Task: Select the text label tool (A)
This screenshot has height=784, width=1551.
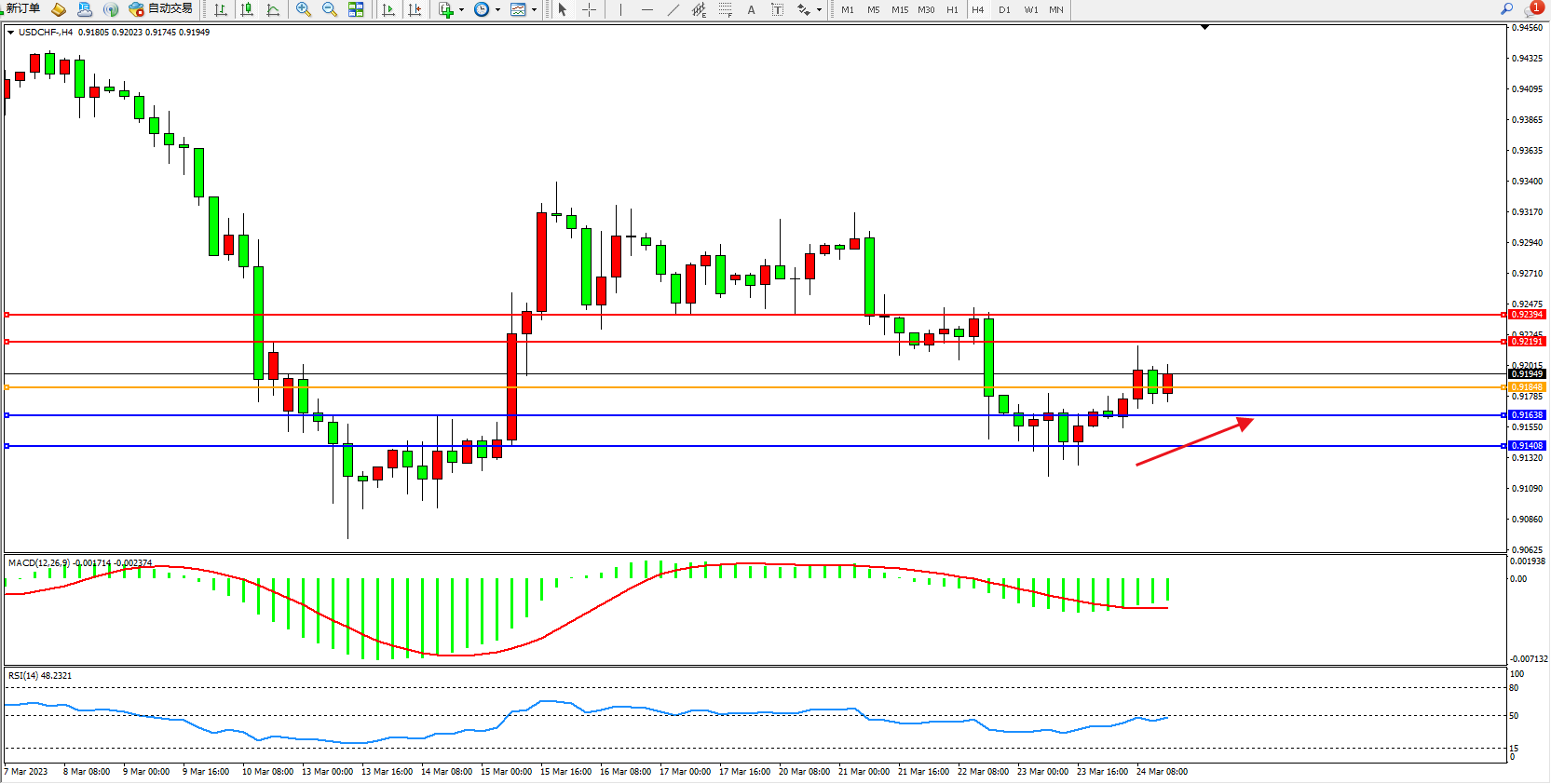Action: point(751,9)
